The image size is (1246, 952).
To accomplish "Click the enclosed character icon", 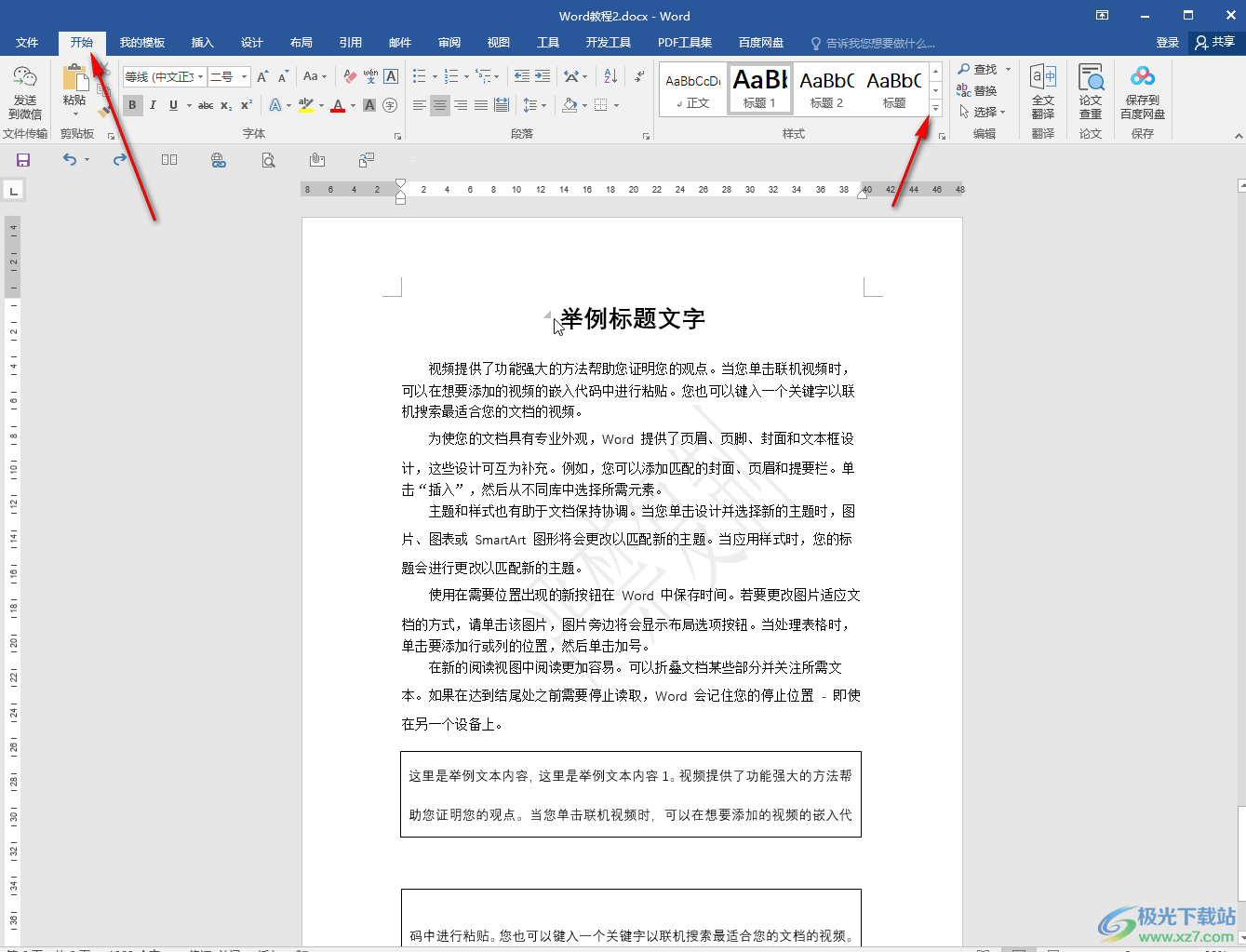I will pyautogui.click(x=390, y=105).
